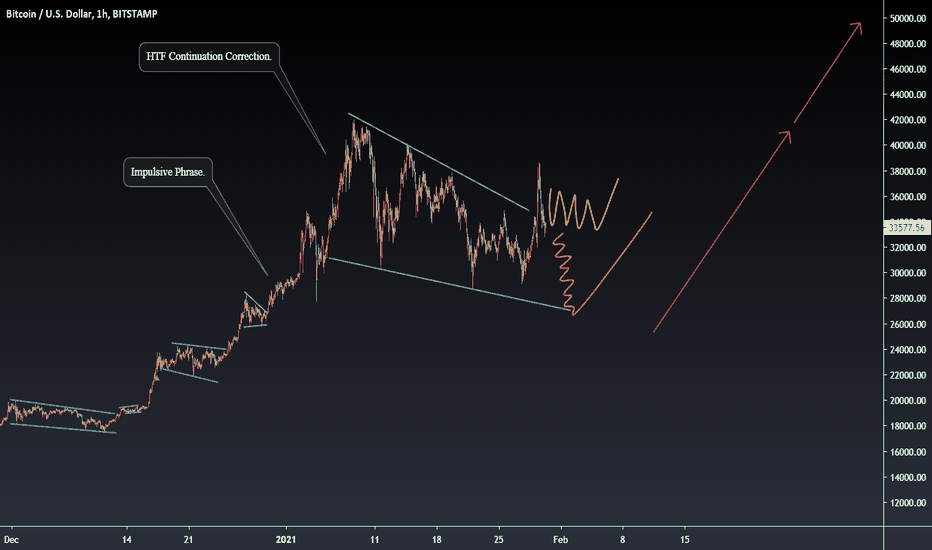The width and height of the screenshot is (932, 550).
Task: Click the 16000.00 price axis label
Action: 908,452
